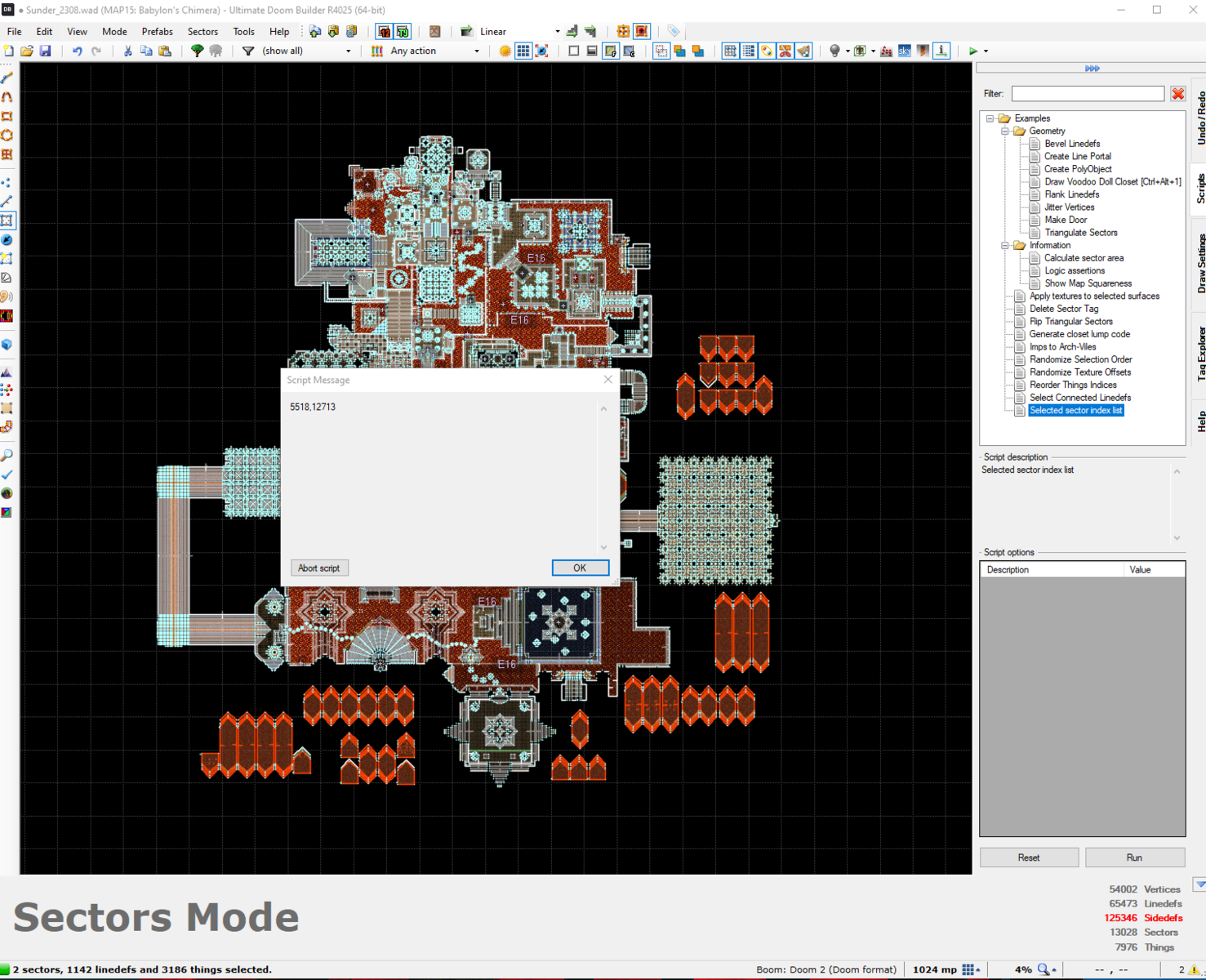Screen dimensions: 1206x980
Task: Click the scissors icon on orange square
Action: click(x=785, y=51)
